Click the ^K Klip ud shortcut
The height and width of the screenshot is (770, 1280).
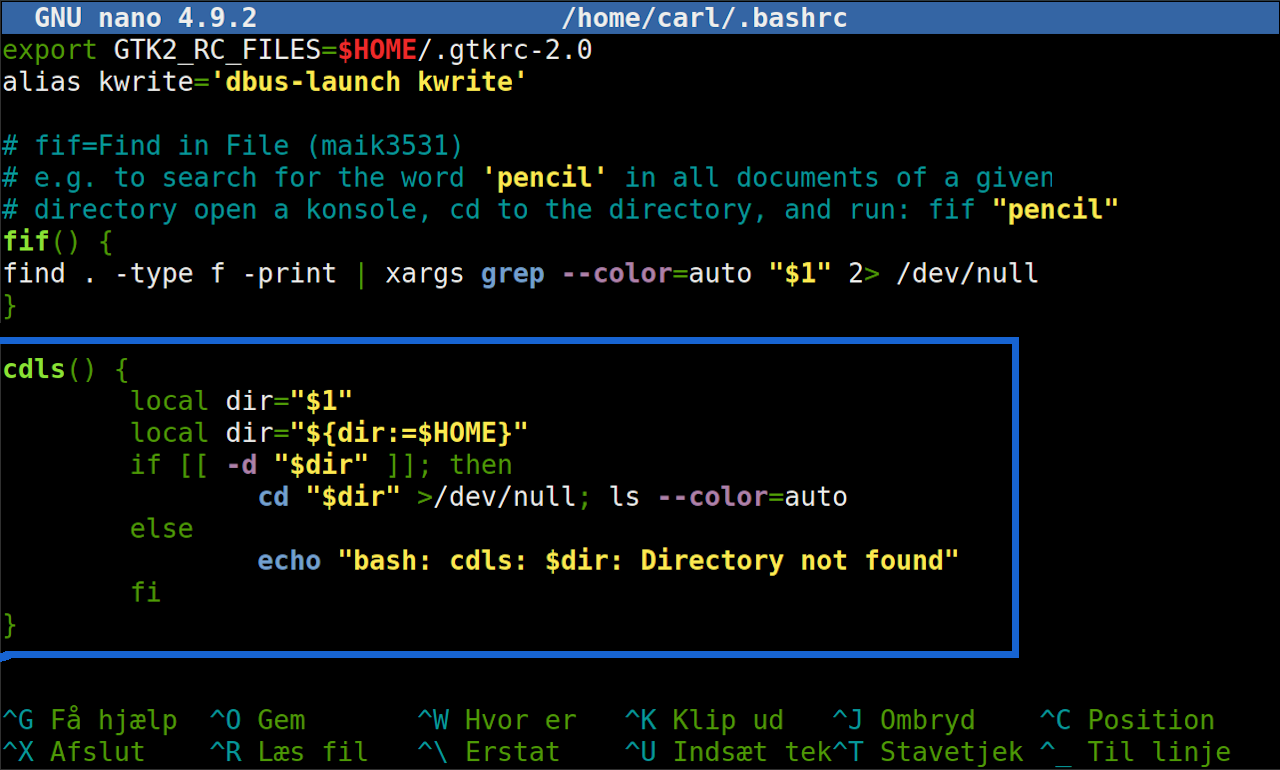point(704,720)
